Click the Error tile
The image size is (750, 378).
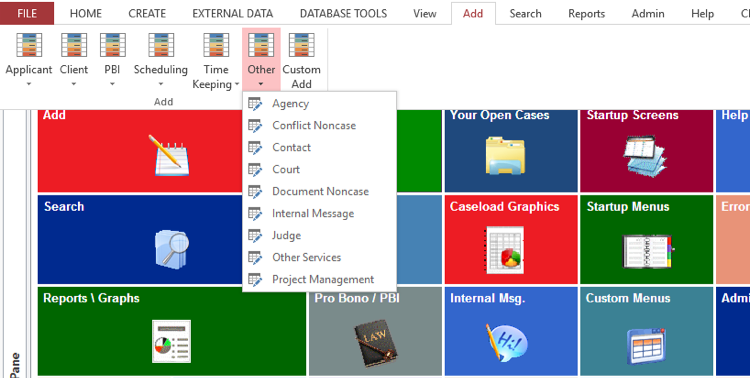coord(733,239)
